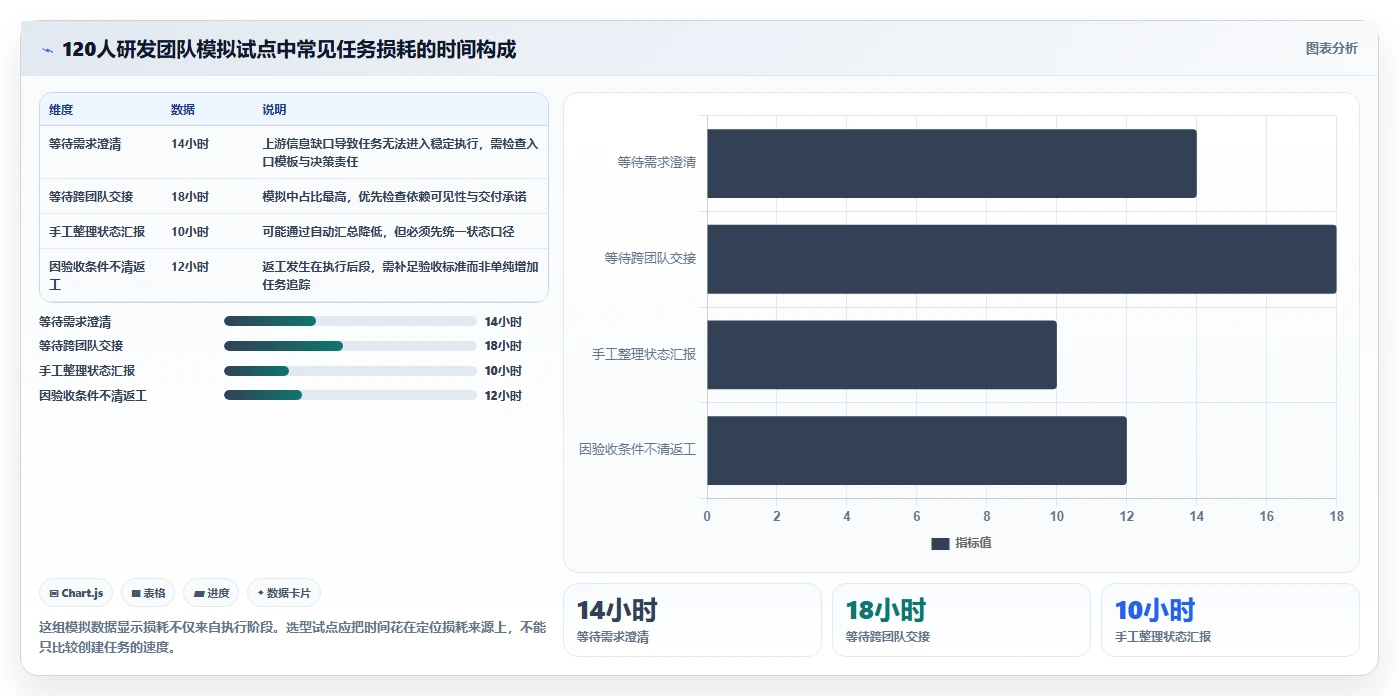Click the 等待跨团队交接 table row name
Viewport: 1399px width, 696px height.
point(91,196)
